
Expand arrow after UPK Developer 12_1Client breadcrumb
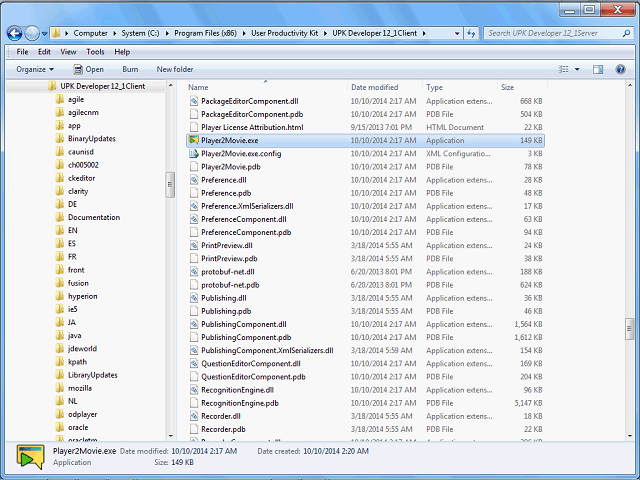[424, 33]
